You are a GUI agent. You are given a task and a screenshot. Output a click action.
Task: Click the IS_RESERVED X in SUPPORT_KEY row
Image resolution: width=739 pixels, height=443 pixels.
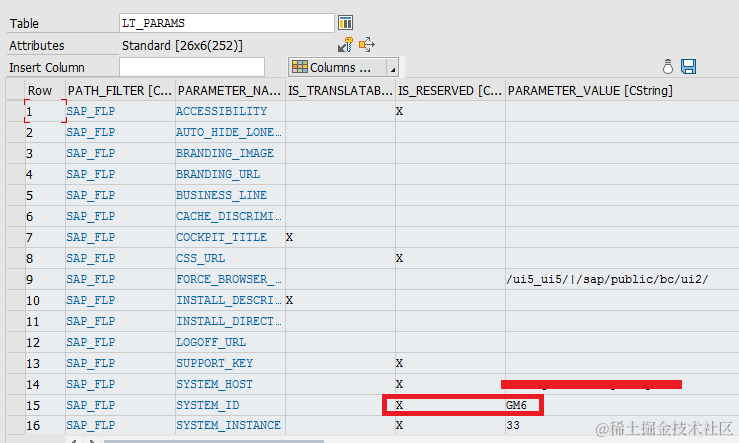[x=399, y=363]
